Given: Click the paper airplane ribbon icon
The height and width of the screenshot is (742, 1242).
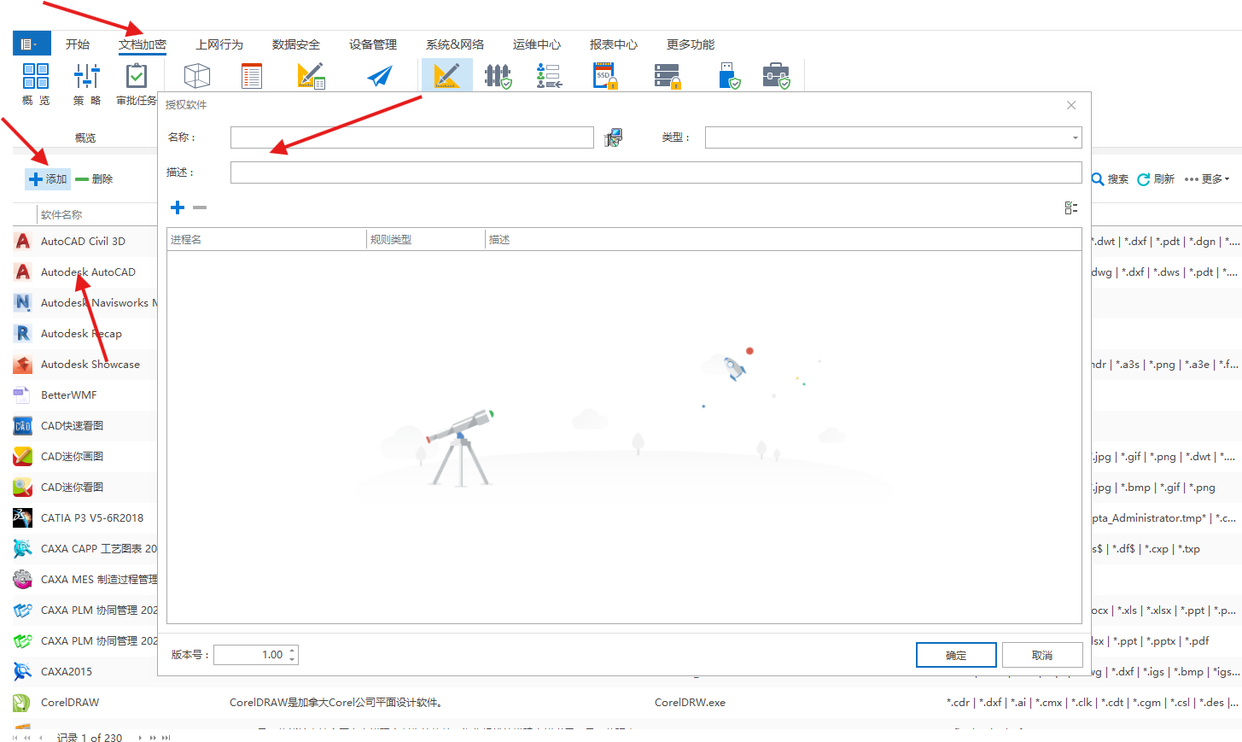Looking at the screenshot, I should point(379,77).
